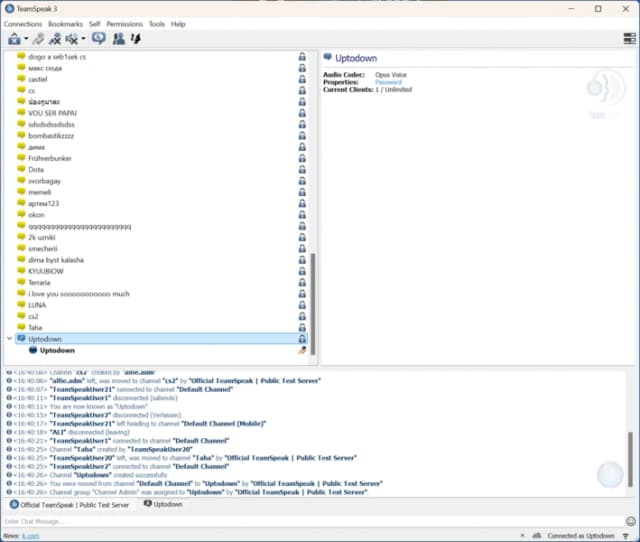This screenshot has height=542, width=640.
Task: Click the 'VOU SER PAPAI' channel
Action: [52, 113]
